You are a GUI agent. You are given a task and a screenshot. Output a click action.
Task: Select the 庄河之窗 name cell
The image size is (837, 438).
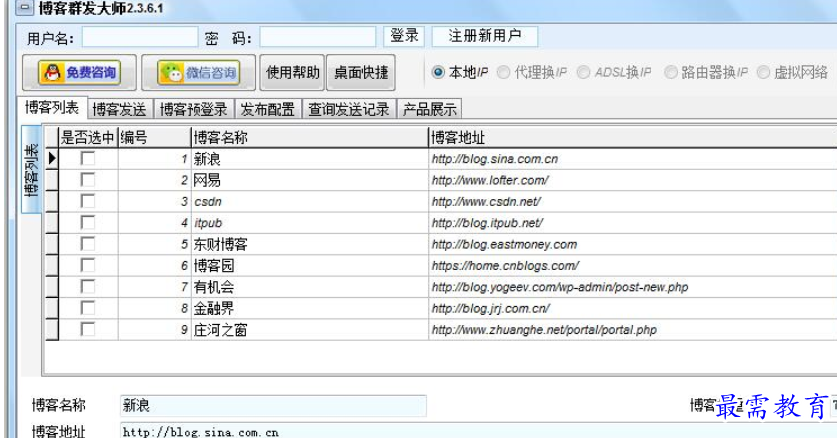[x=310, y=329]
